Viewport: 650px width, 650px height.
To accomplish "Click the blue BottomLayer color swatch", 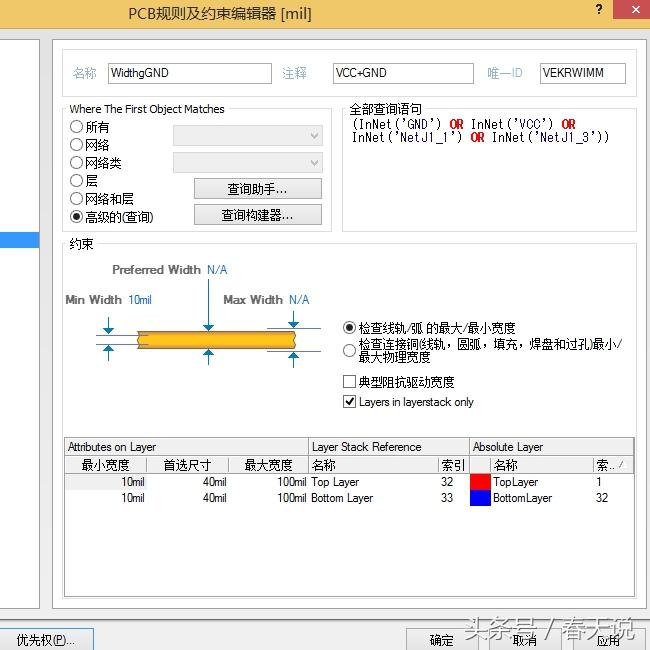I will tap(480, 498).
